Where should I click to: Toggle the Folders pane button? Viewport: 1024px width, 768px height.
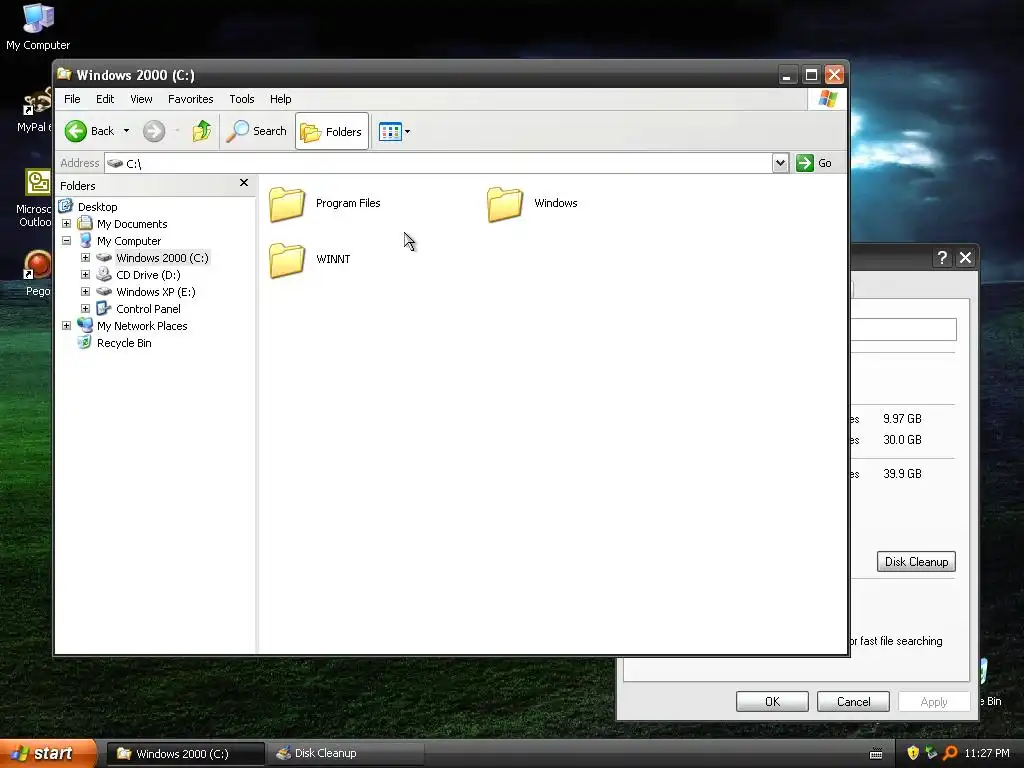pyautogui.click(x=332, y=131)
